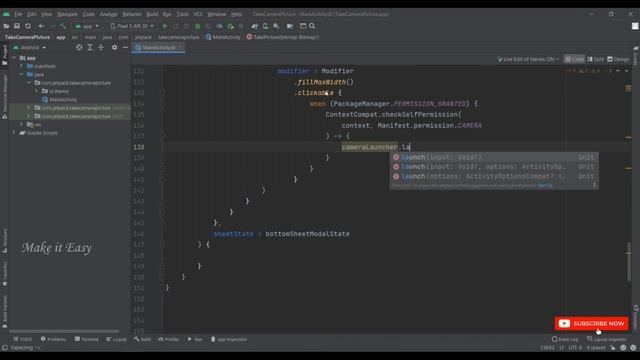This screenshot has height=360, width=640.
Task: Open the Project tool window side tab
Action: (4, 55)
